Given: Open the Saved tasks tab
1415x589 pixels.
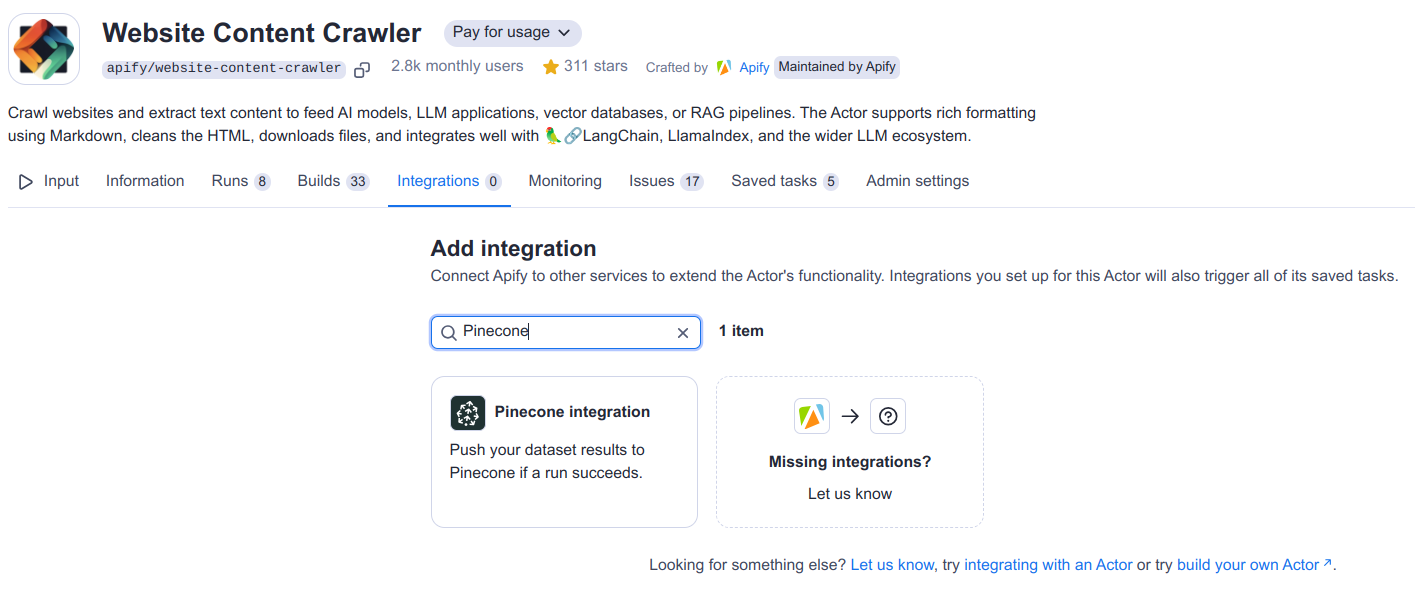Looking at the screenshot, I should (x=774, y=181).
